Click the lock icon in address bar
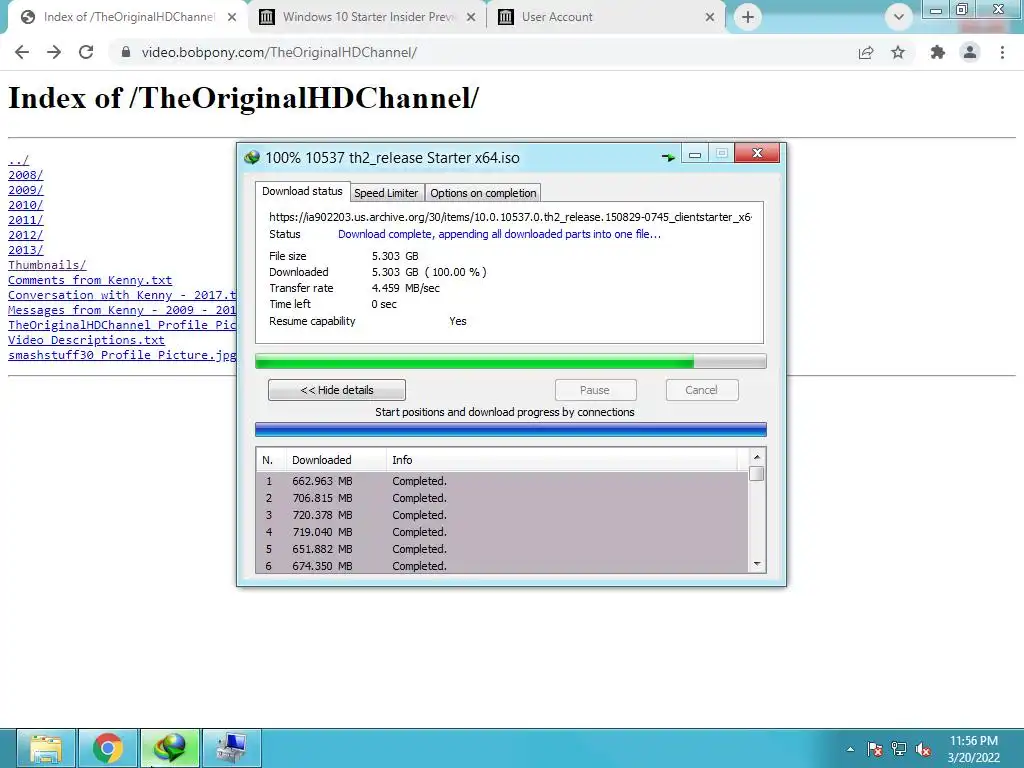This screenshot has width=1024, height=768. tap(126, 52)
